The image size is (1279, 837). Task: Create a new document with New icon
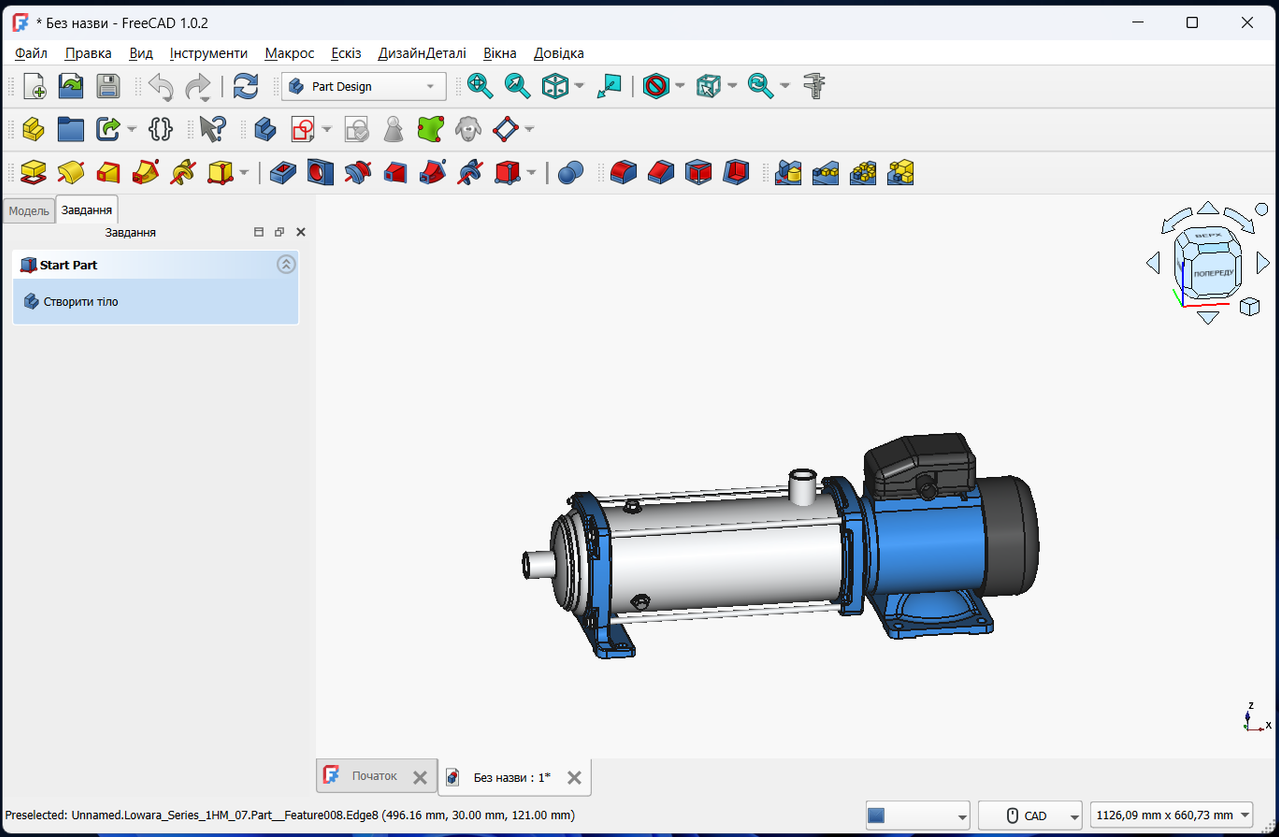click(x=34, y=87)
